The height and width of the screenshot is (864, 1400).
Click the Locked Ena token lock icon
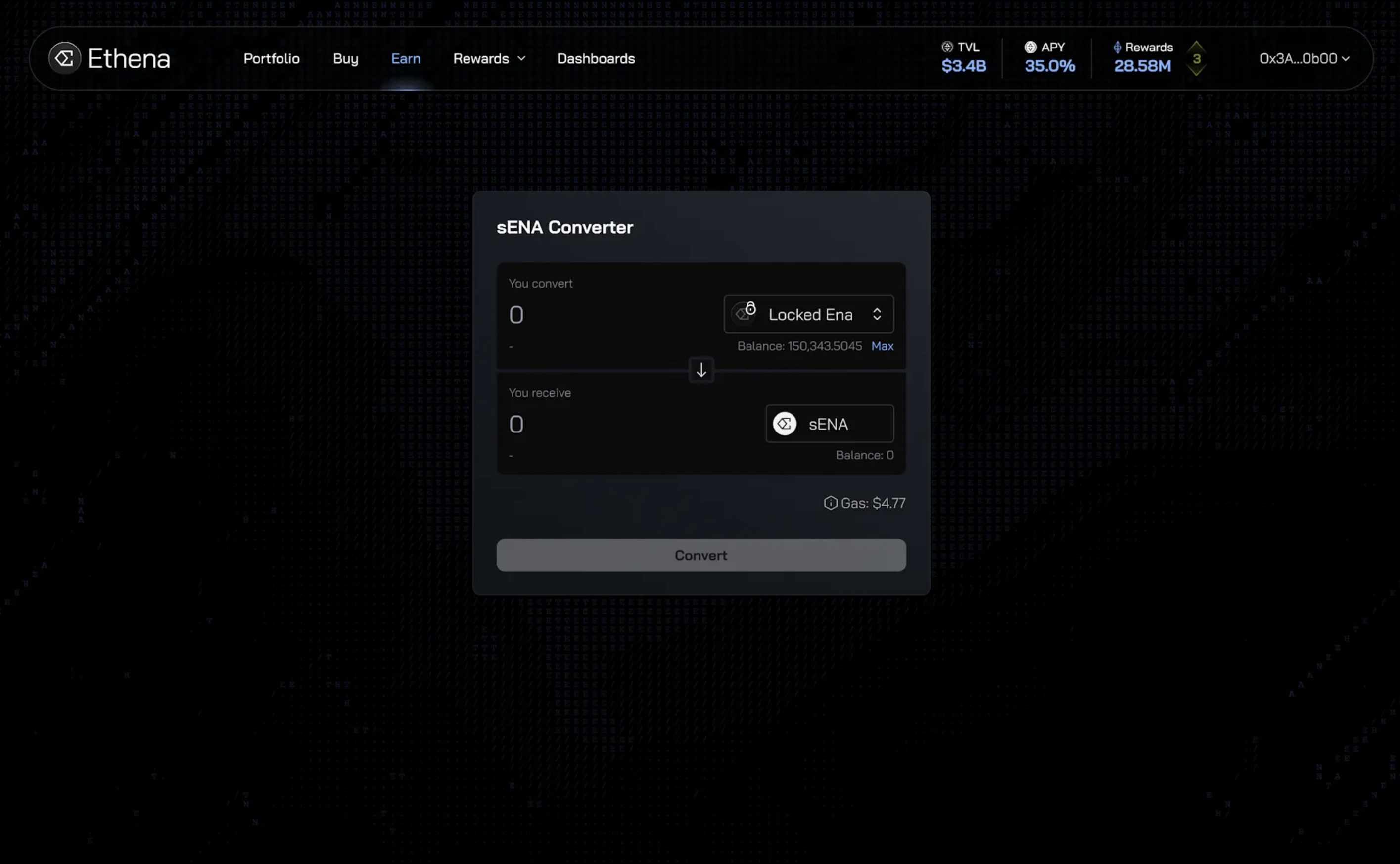point(745,313)
